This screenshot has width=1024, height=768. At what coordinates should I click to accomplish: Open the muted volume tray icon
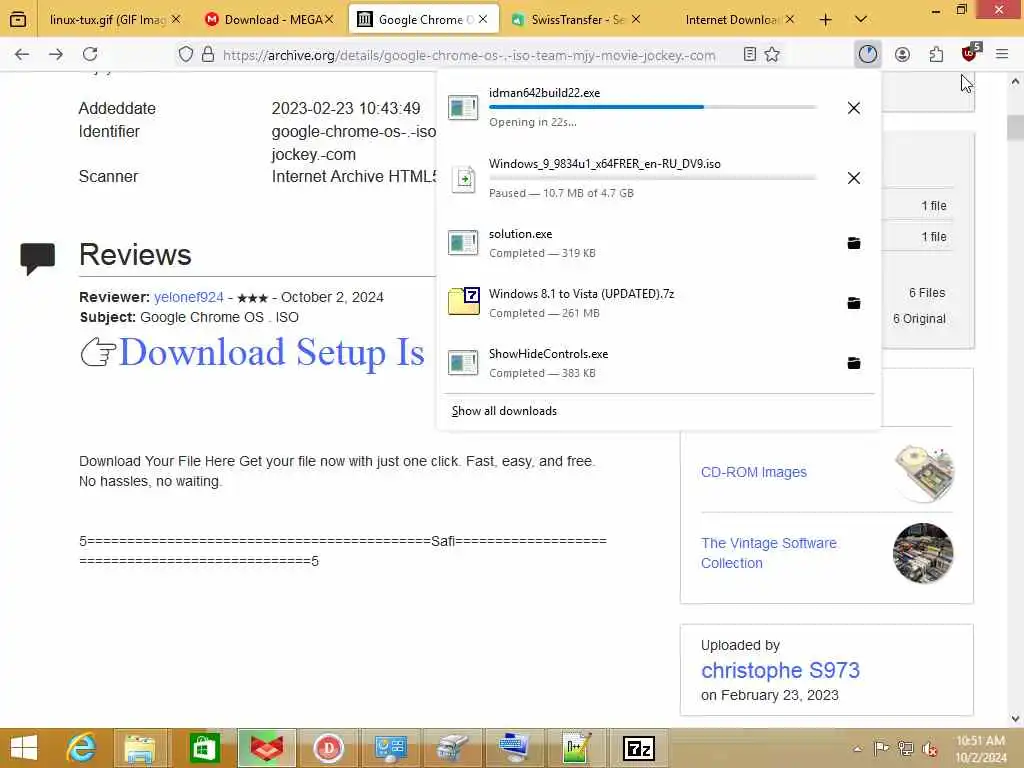point(929,748)
